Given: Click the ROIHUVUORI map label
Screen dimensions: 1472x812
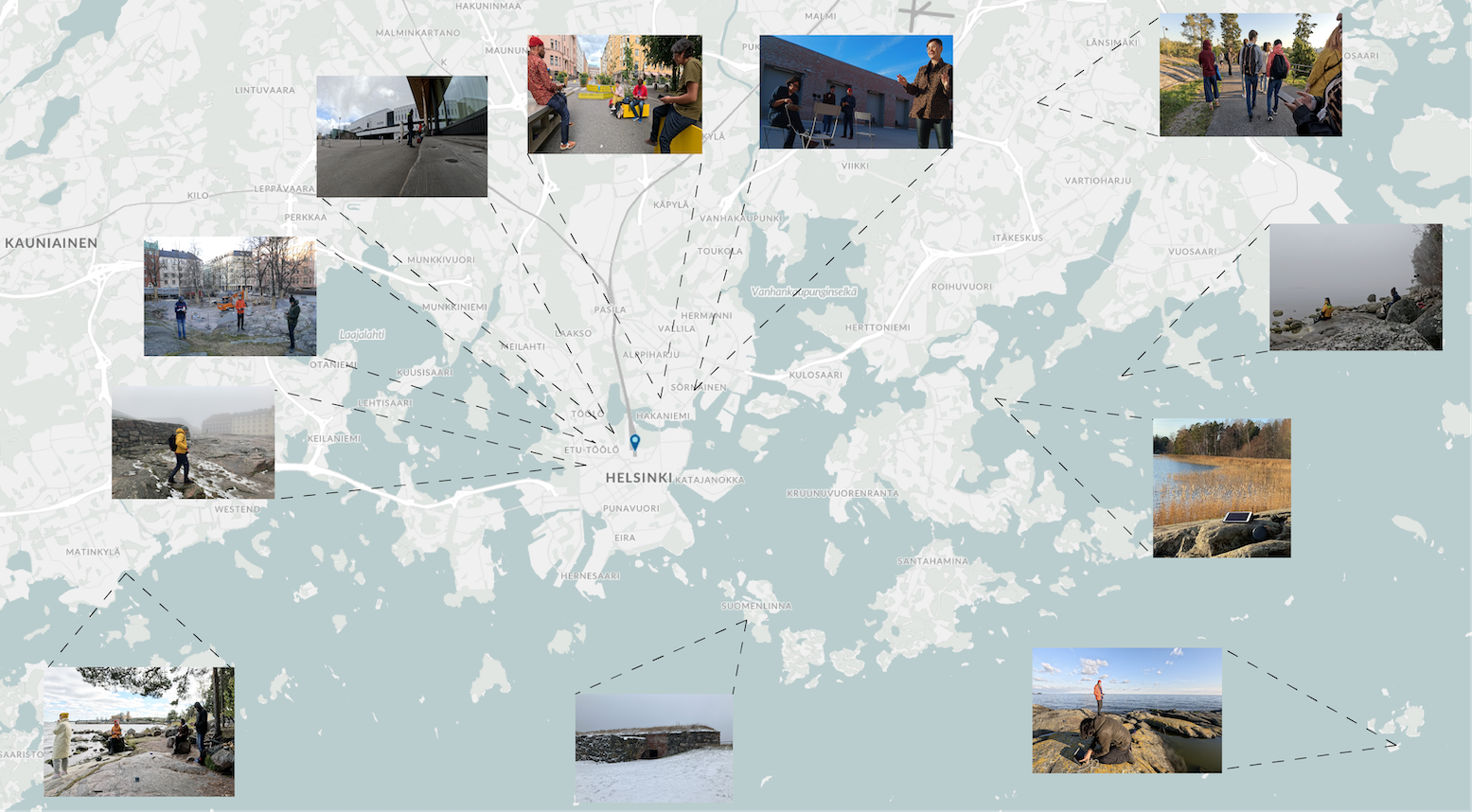Looking at the screenshot, I should 962,287.
